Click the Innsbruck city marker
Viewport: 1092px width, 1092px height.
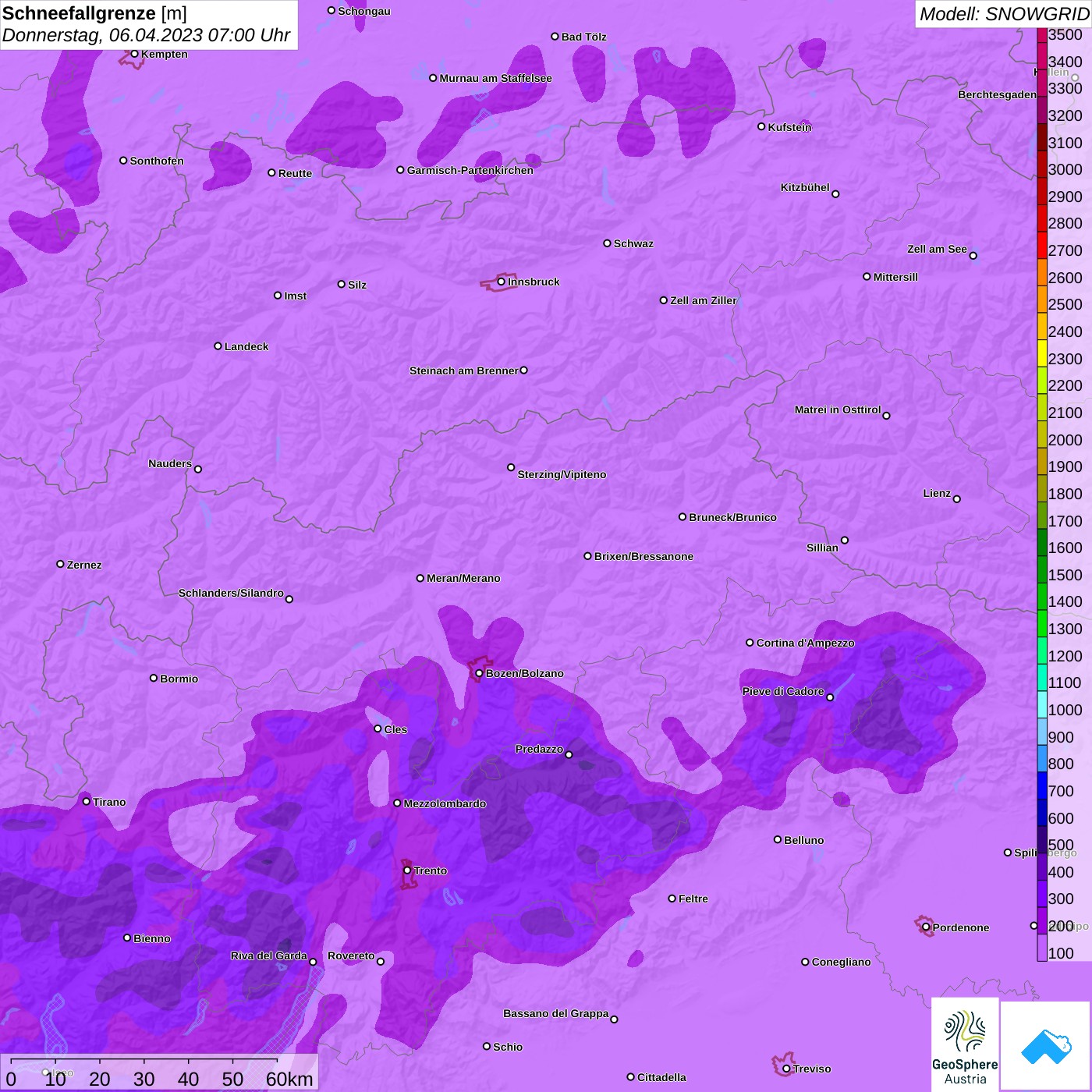[501, 282]
